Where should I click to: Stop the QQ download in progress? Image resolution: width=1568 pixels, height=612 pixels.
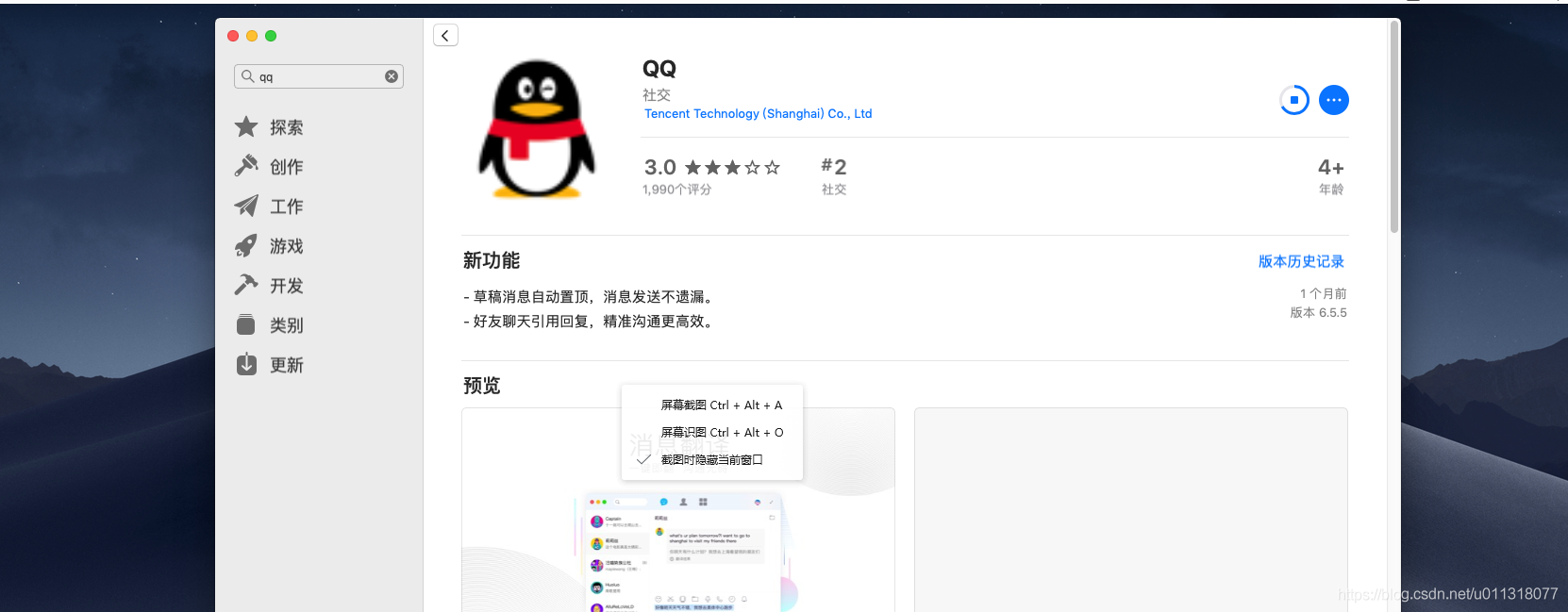click(x=1294, y=100)
